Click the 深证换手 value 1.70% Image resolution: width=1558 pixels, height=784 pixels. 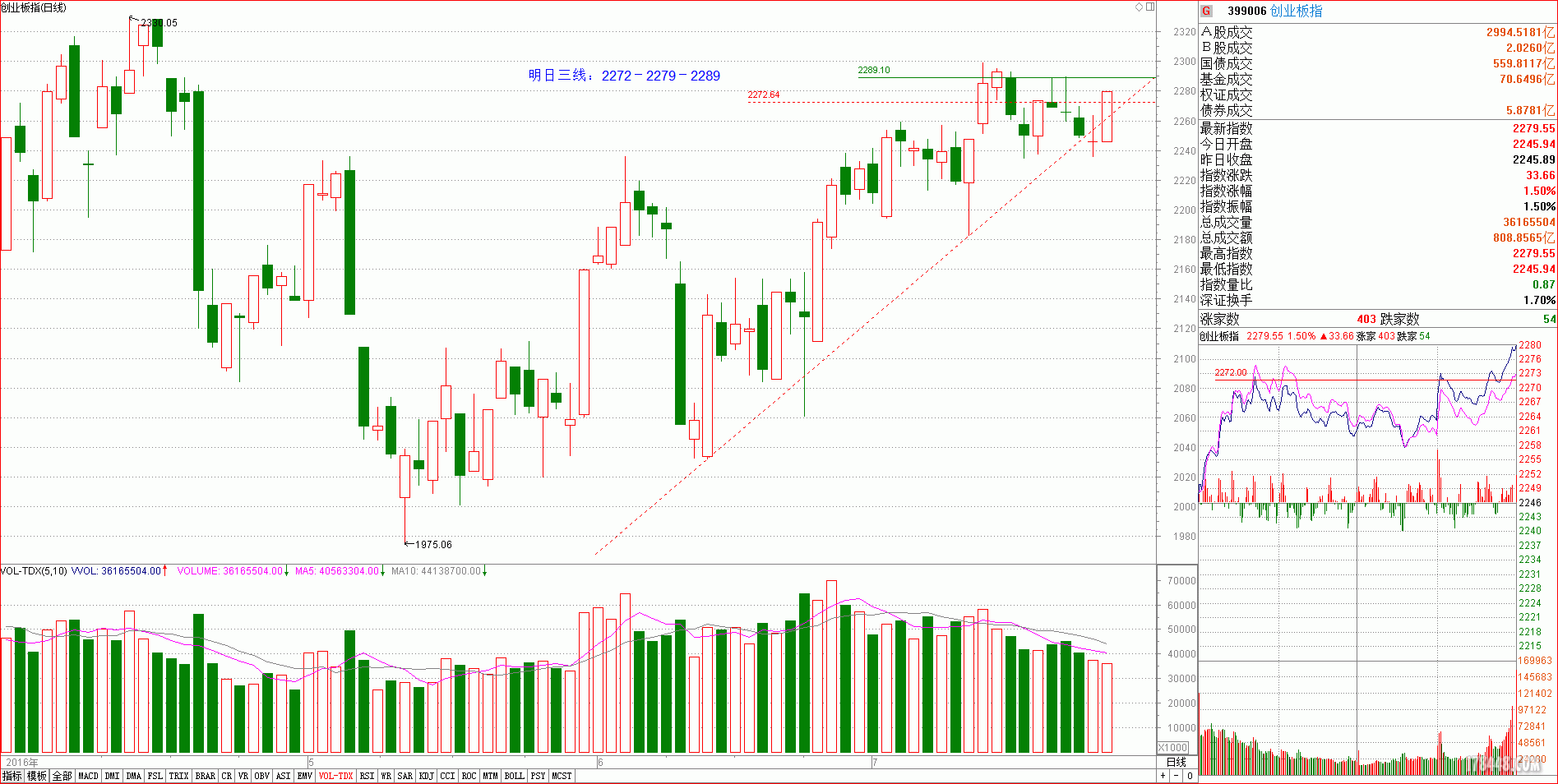point(1538,300)
